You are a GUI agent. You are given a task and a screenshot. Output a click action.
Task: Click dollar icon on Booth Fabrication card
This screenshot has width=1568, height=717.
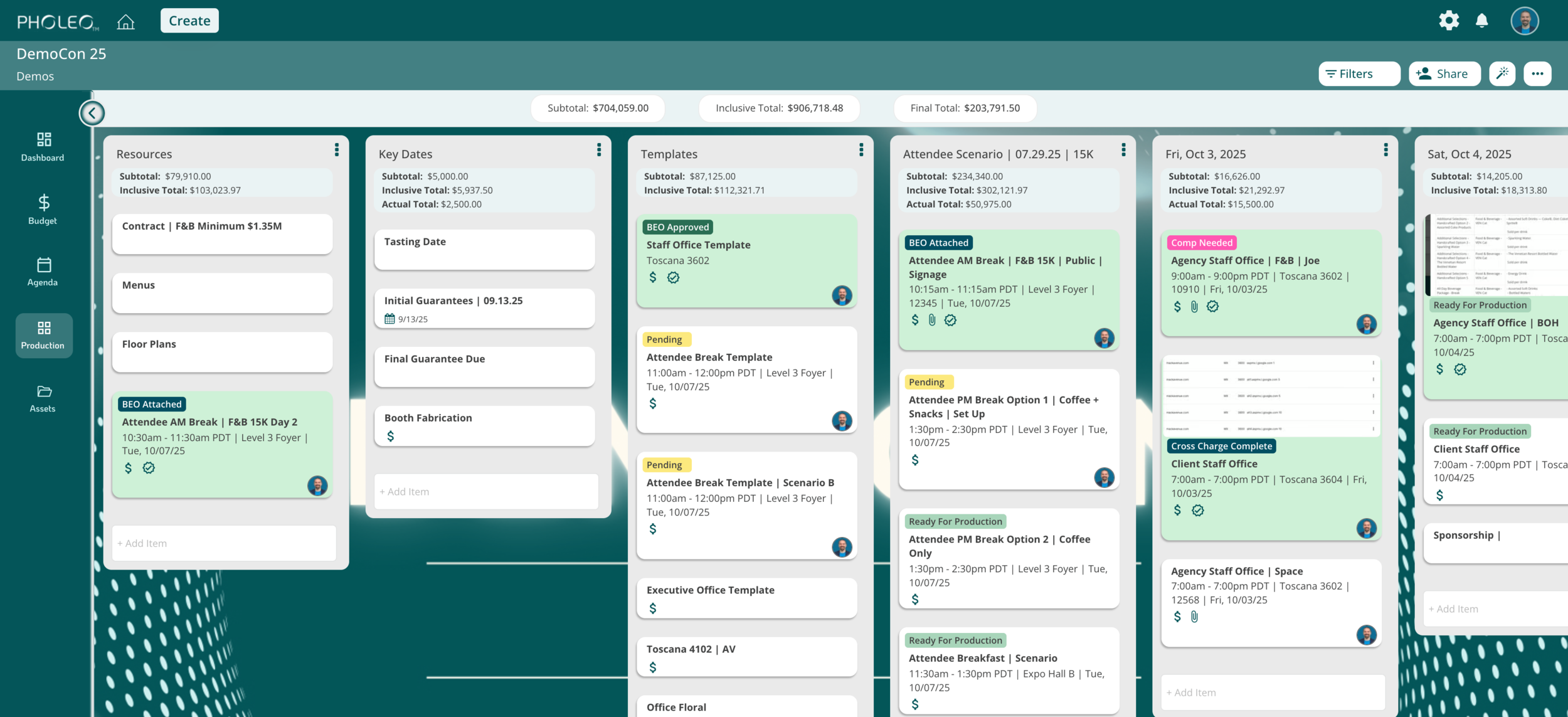[x=390, y=436]
